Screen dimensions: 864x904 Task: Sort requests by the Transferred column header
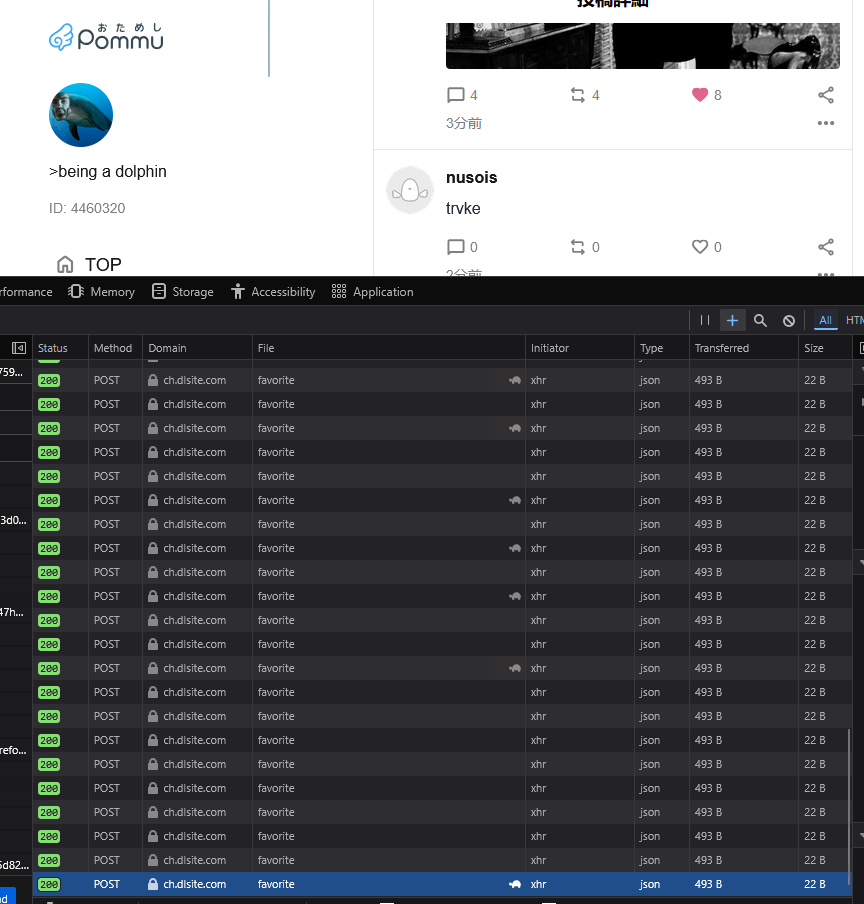722,348
